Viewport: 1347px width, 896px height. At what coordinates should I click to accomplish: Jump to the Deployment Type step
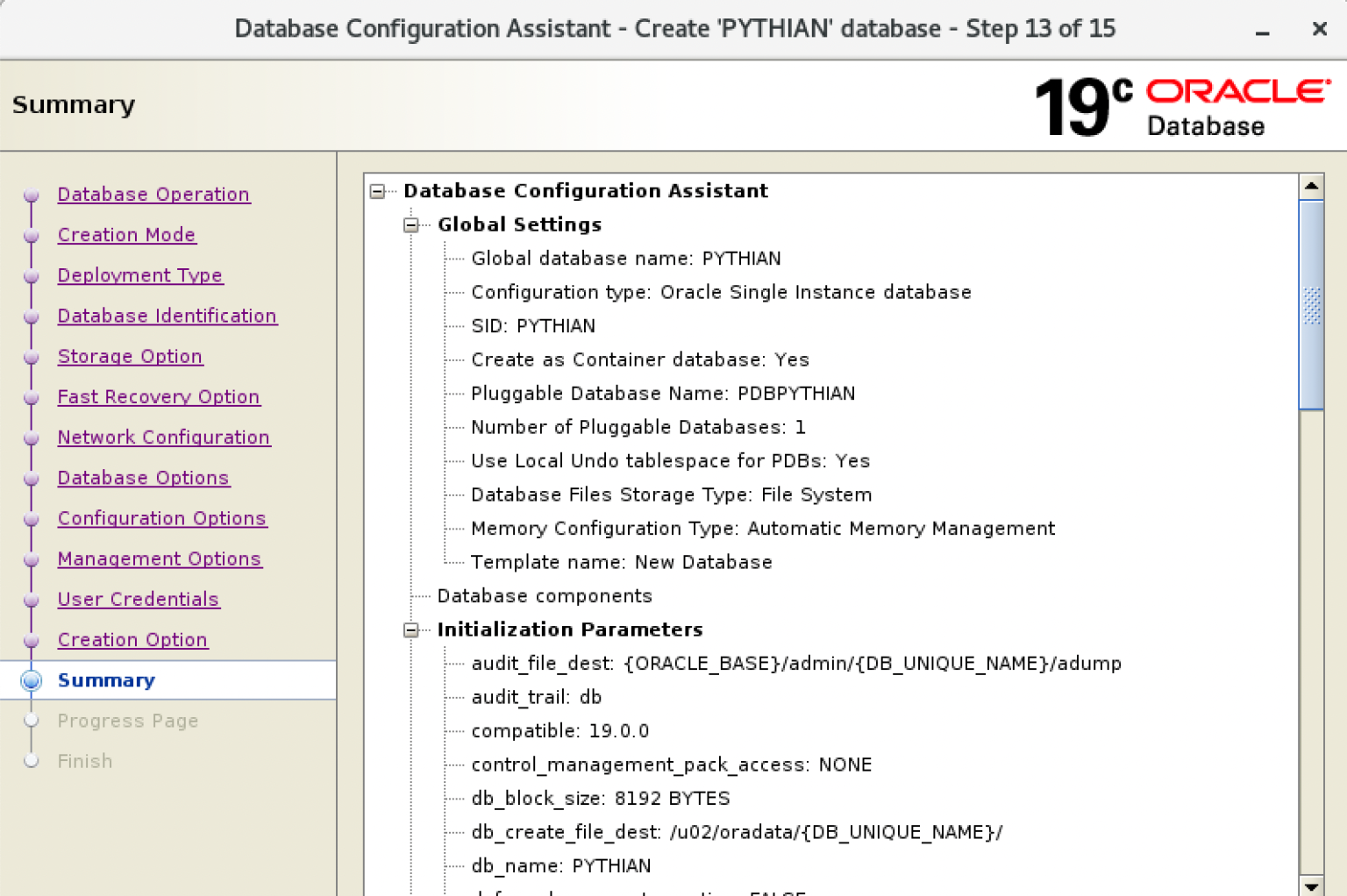tap(140, 275)
